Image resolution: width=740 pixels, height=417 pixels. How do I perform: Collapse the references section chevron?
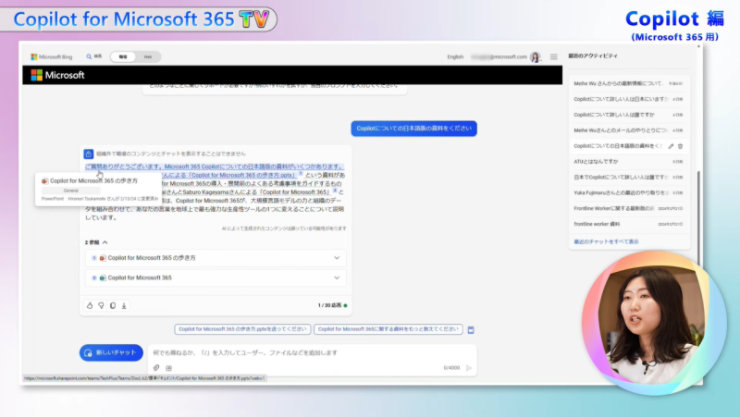coord(105,242)
